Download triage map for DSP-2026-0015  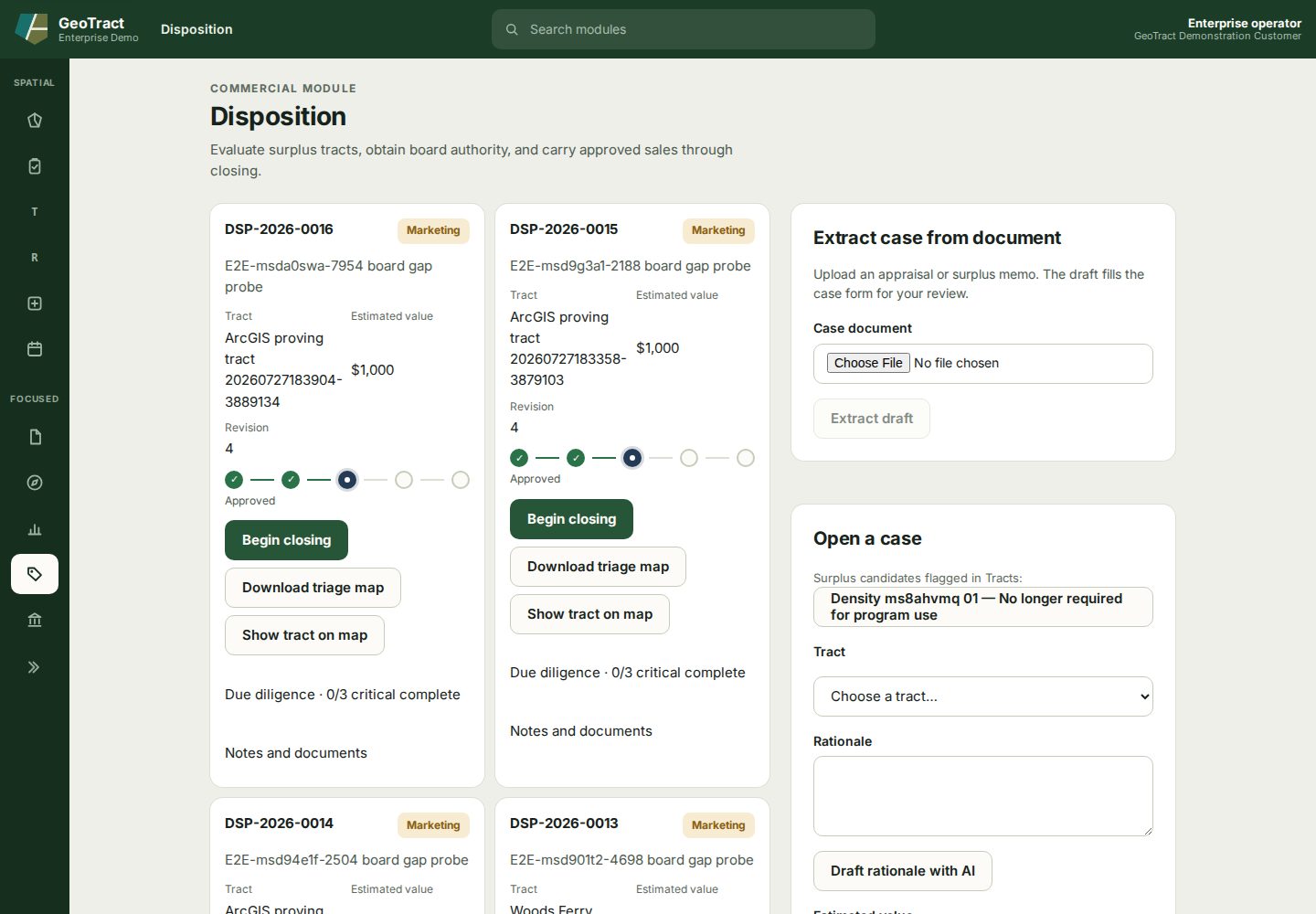(598, 567)
